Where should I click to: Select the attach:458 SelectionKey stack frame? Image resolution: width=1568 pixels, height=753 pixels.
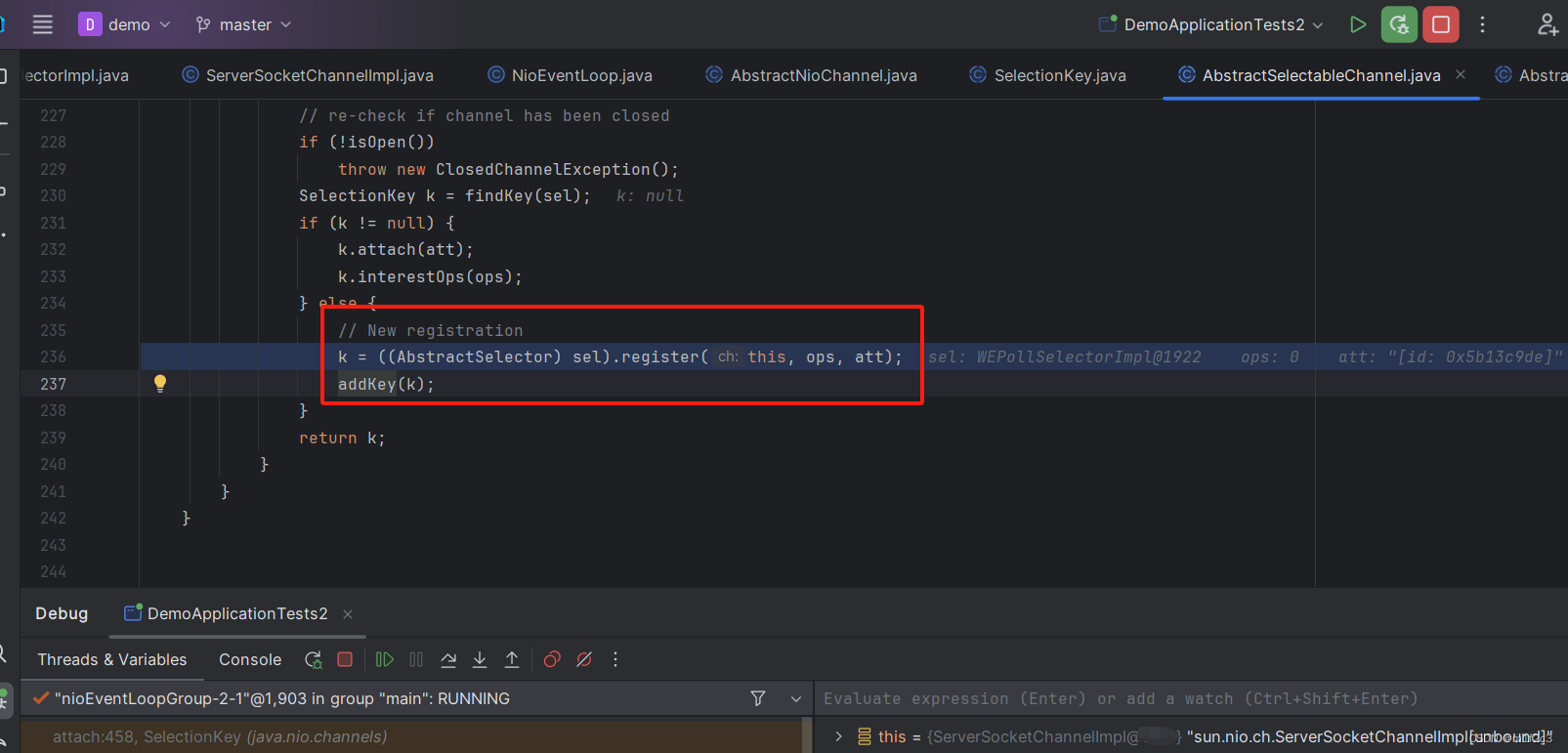point(410,736)
